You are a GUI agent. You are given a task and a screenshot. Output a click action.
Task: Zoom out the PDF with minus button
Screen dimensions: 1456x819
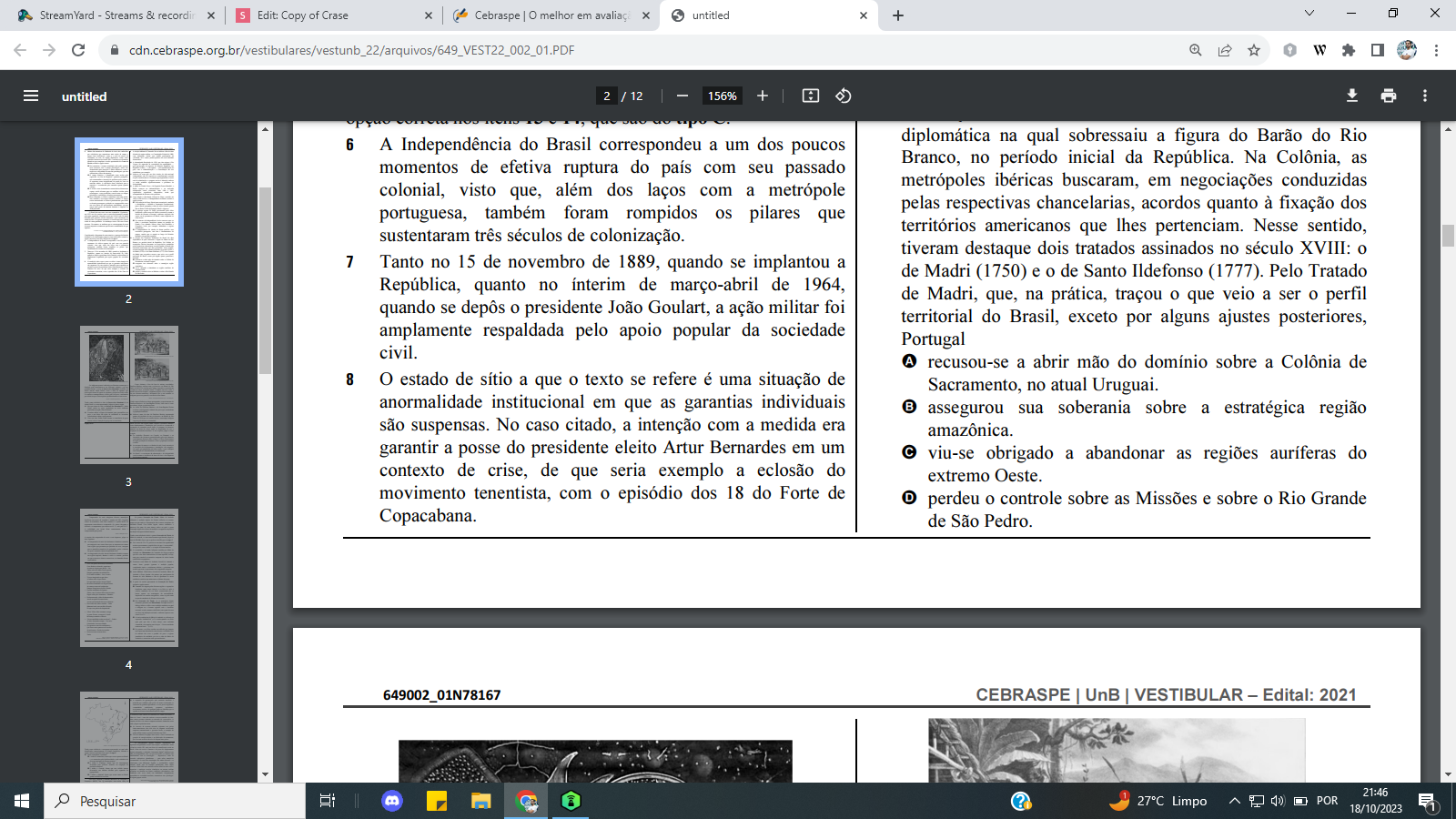point(682,96)
